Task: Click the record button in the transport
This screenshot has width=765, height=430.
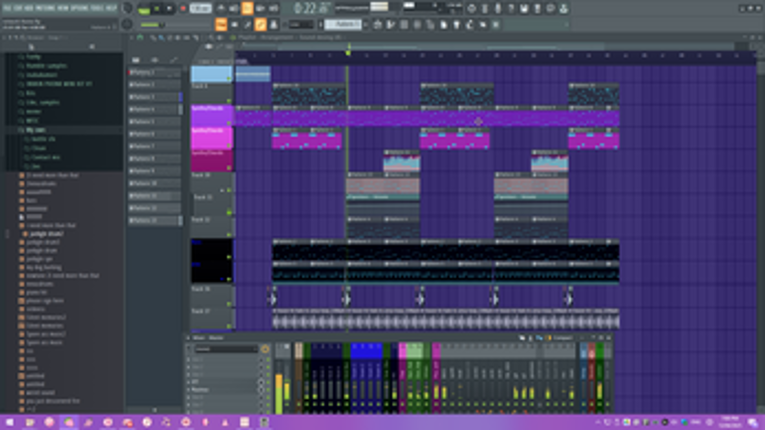Action: (x=183, y=8)
